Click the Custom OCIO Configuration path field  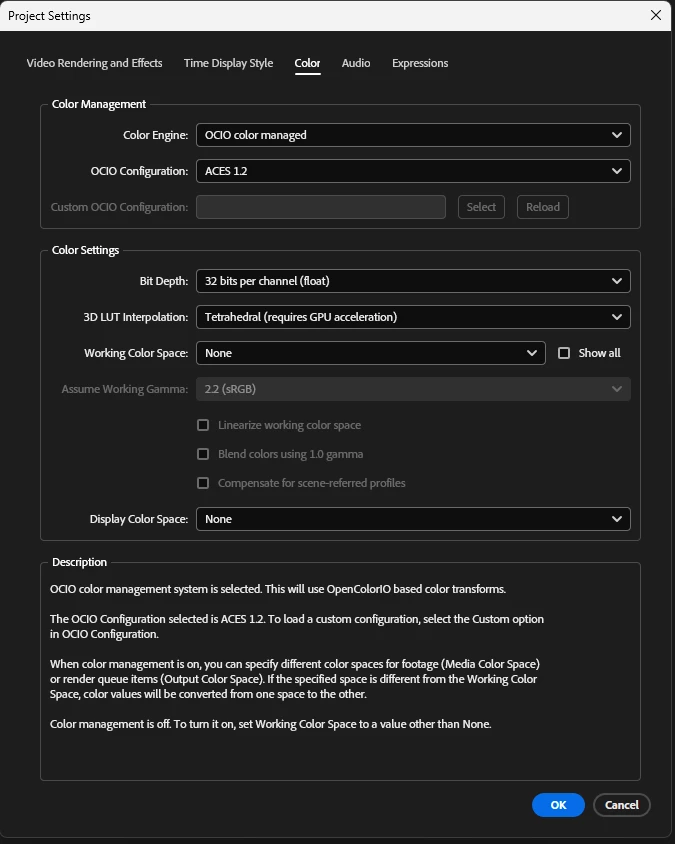[x=321, y=207]
